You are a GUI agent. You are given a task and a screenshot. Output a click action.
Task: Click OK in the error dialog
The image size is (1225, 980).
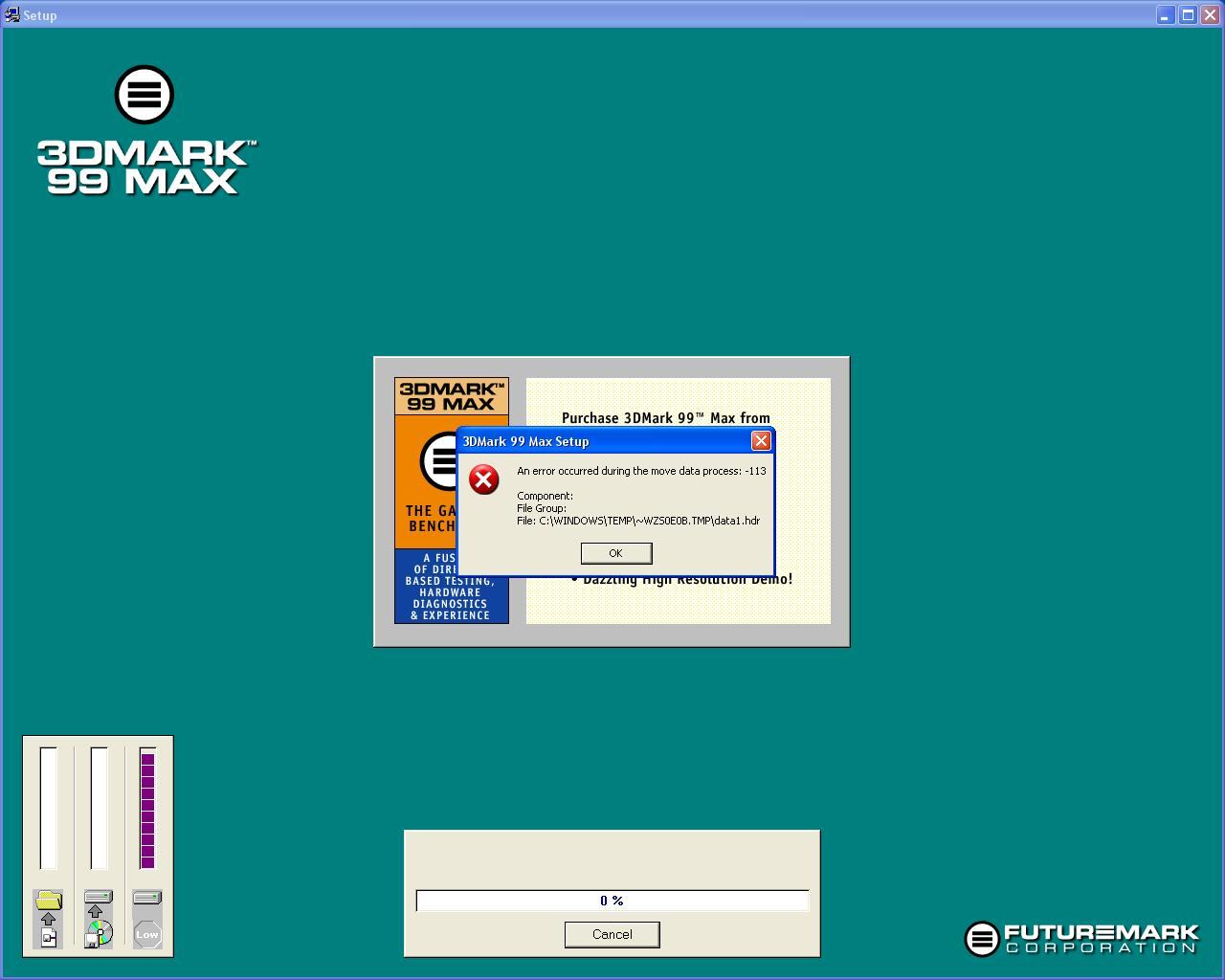[616, 553]
